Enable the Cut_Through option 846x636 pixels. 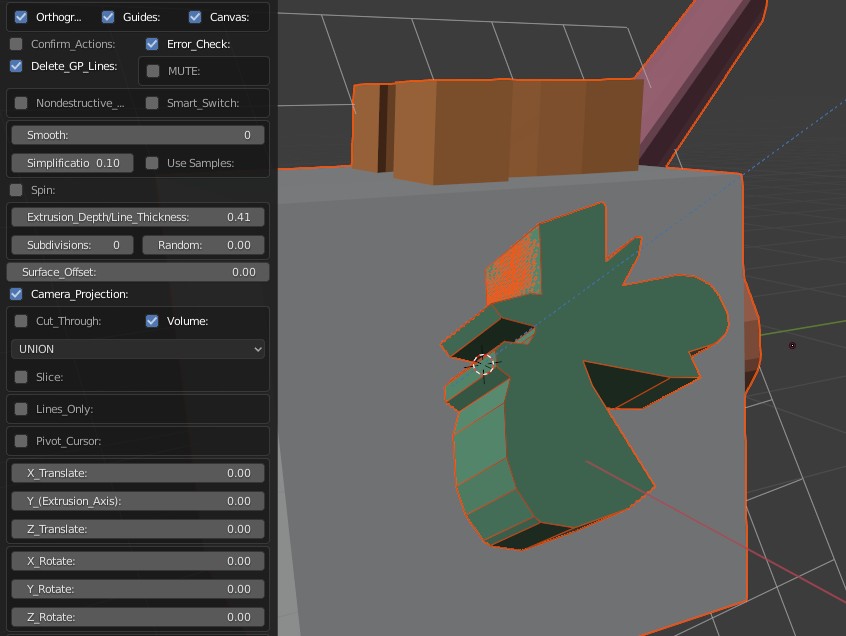click(21, 321)
